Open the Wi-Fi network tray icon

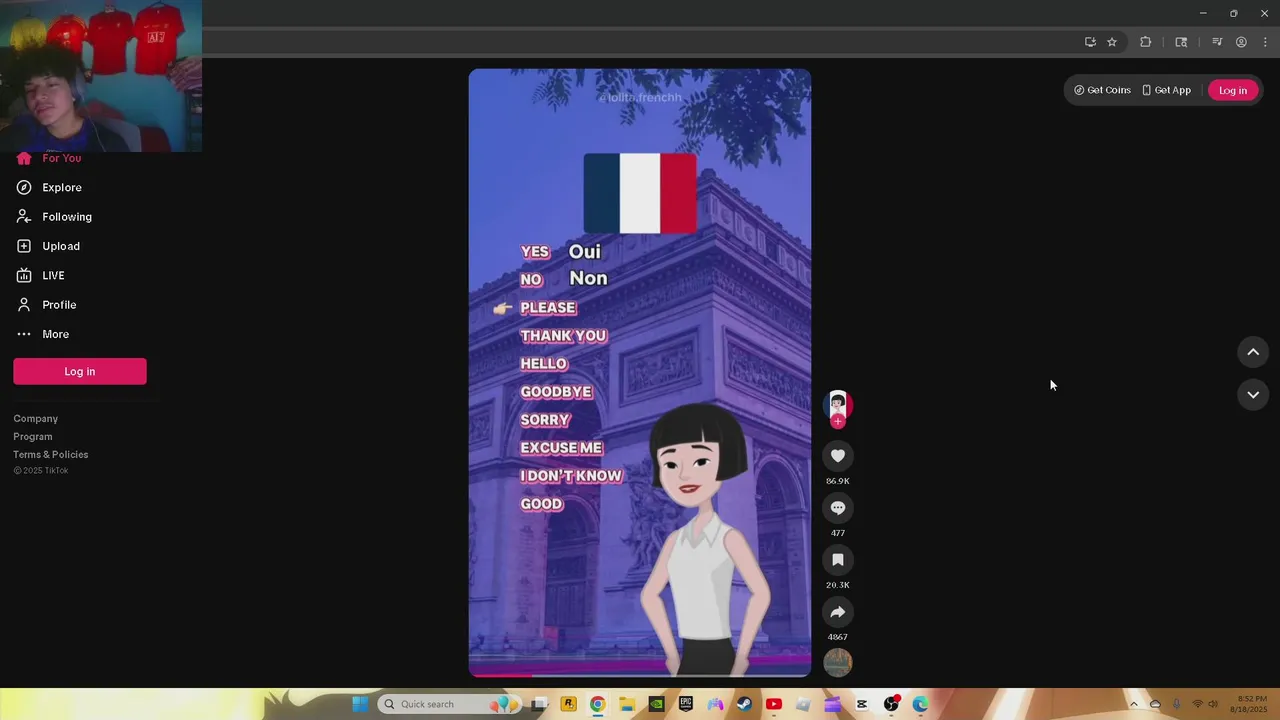coord(1197,704)
